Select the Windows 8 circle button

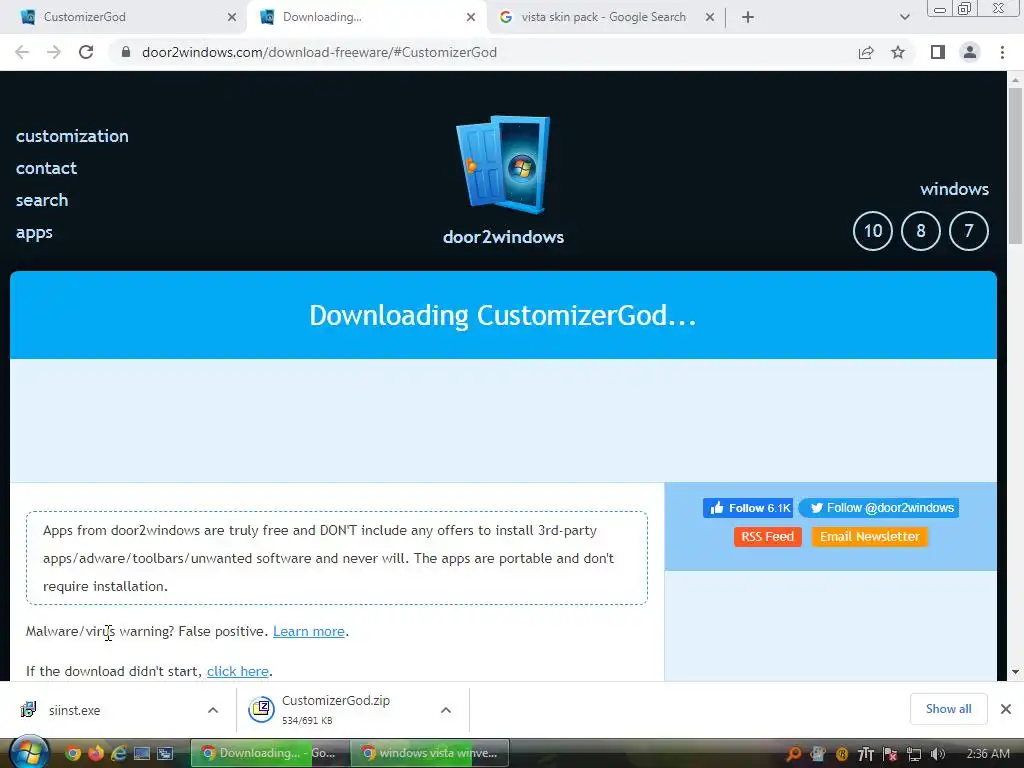(921, 231)
